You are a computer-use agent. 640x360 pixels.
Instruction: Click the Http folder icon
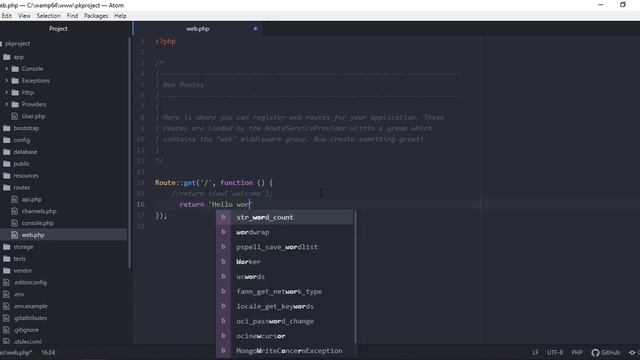pyautogui.click(x=15, y=92)
